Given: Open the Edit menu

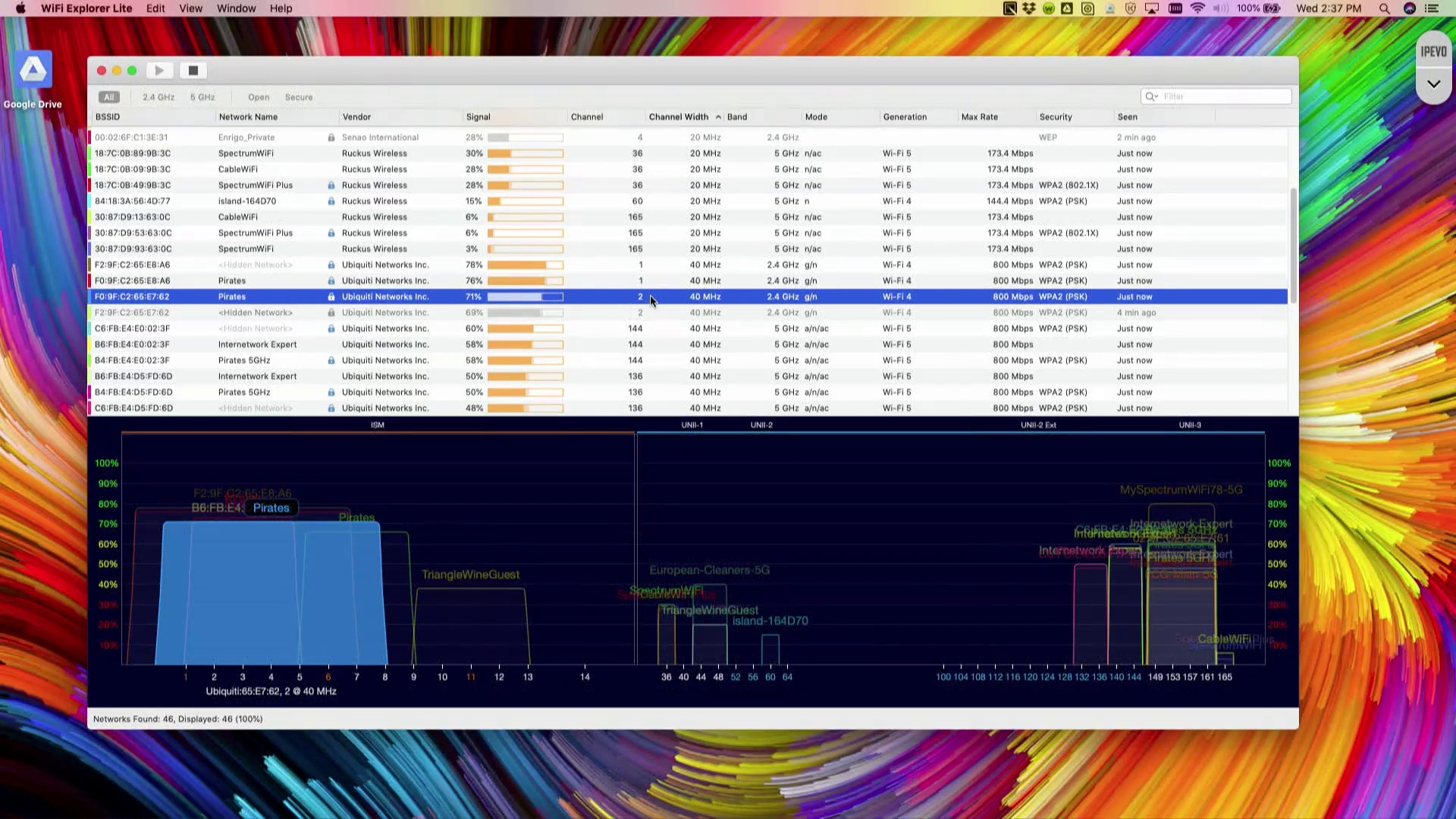Looking at the screenshot, I should (x=155, y=8).
